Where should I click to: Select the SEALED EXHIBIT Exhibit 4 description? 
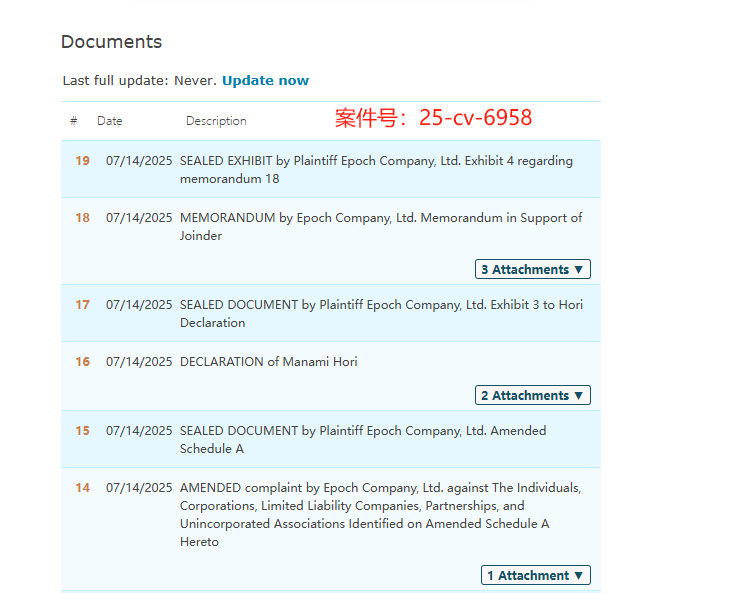tap(376, 169)
